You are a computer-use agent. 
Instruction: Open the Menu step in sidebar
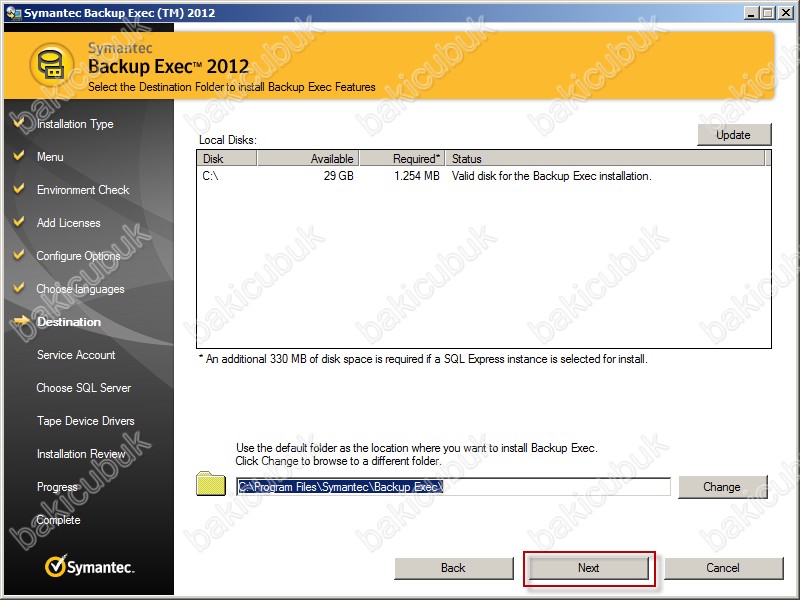[x=50, y=157]
